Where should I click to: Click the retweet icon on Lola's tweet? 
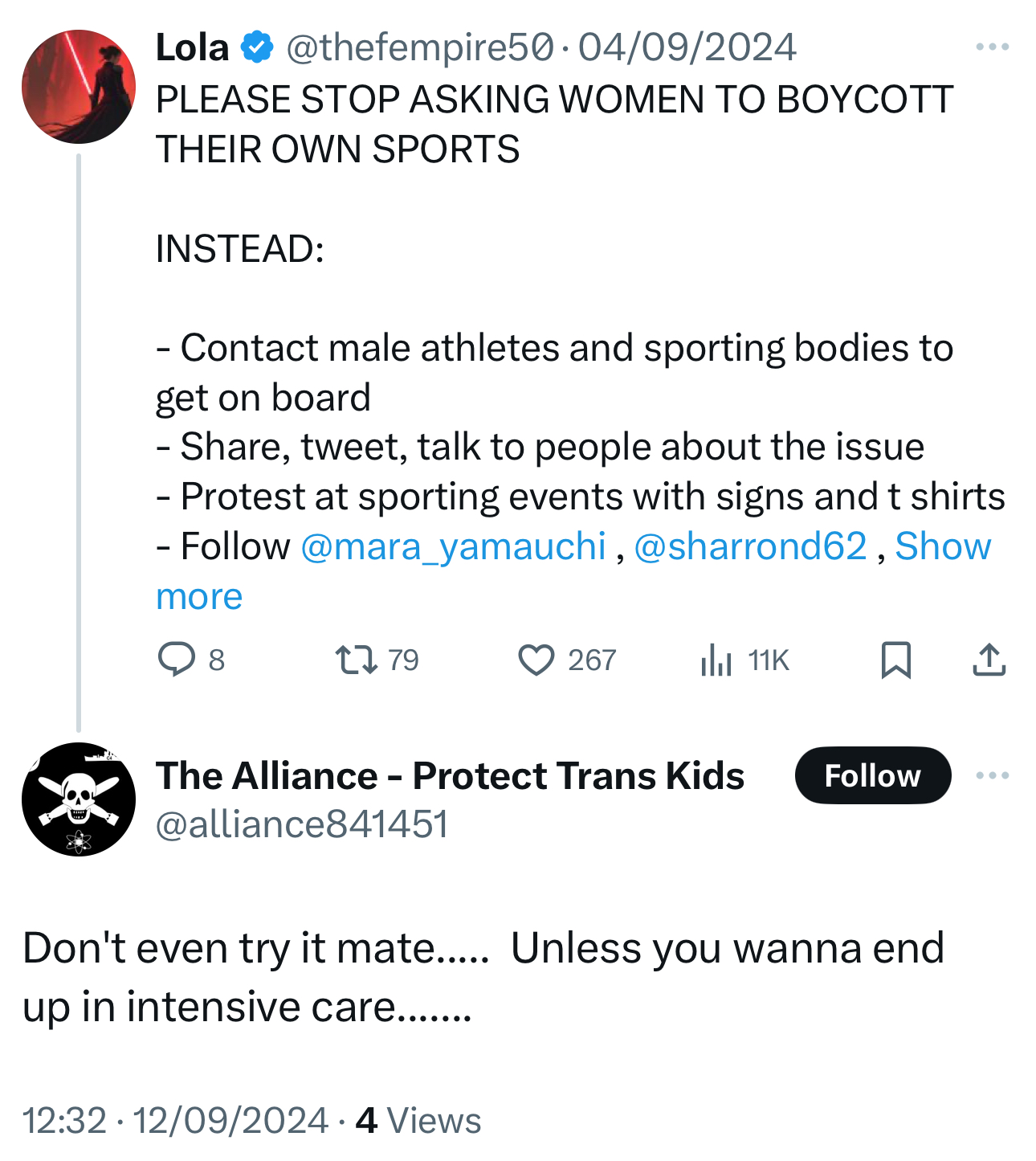point(356,660)
